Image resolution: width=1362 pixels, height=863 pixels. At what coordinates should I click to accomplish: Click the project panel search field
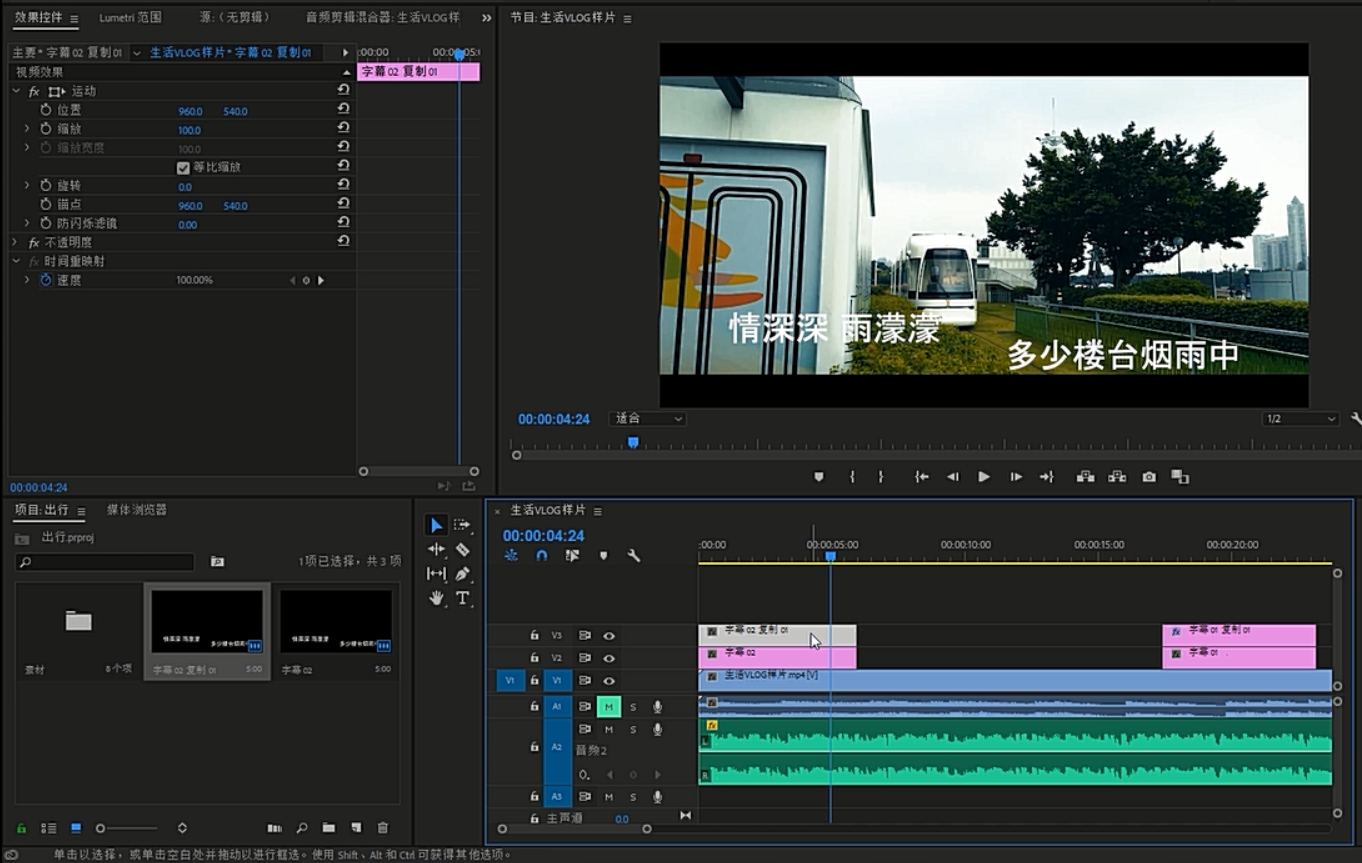pyautogui.click(x=105, y=563)
